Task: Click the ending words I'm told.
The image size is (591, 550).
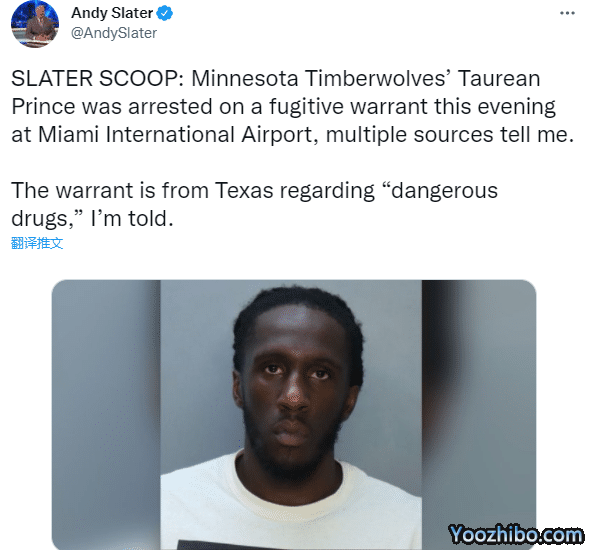Action: pos(132,218)
